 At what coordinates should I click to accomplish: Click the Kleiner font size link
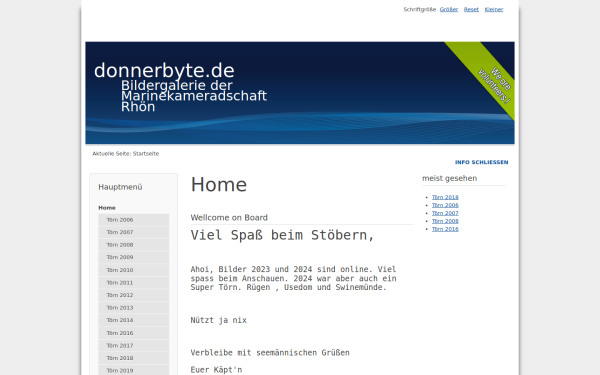[x=494, y=10]
